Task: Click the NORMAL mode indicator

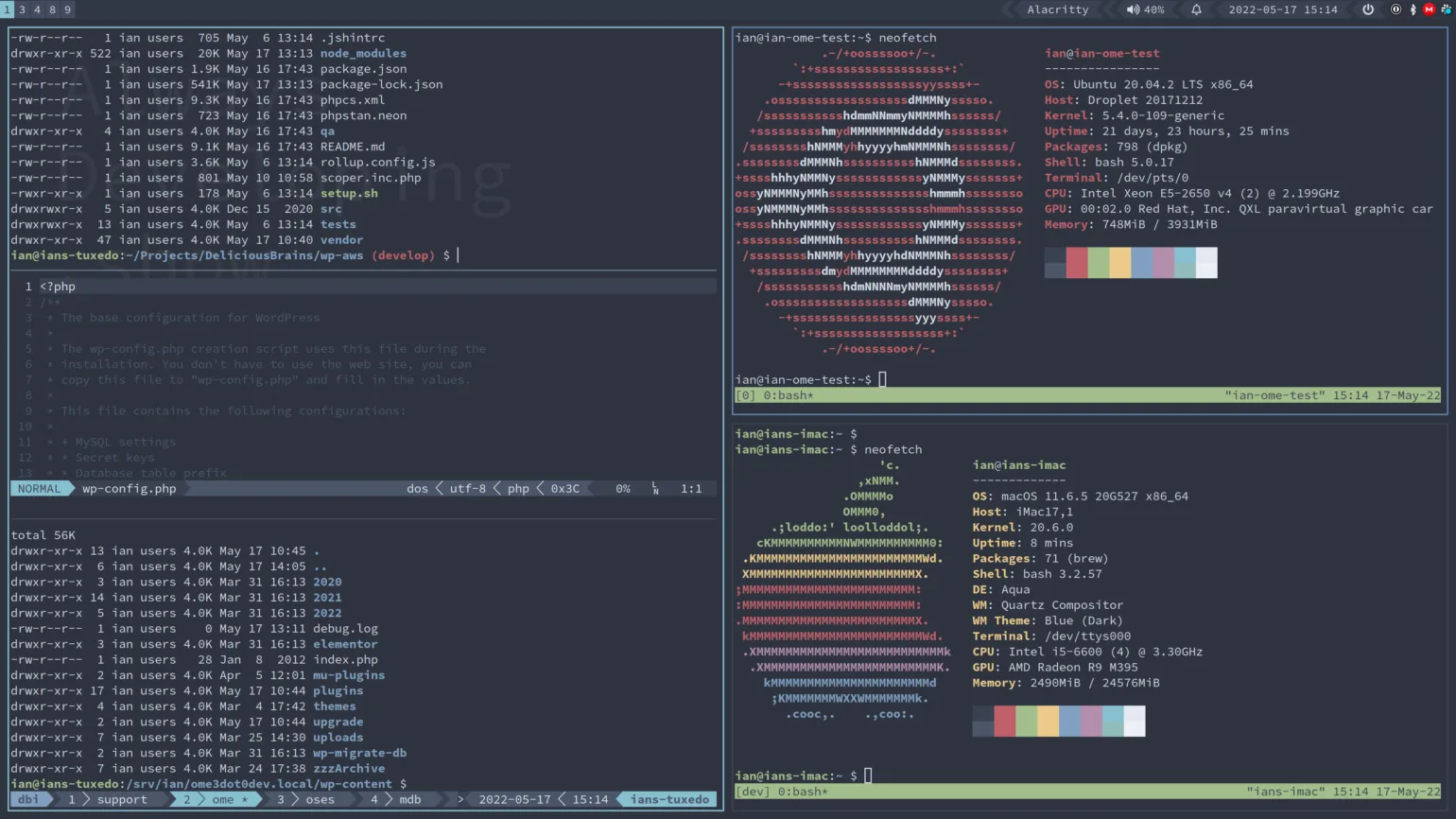Action: (x=38, y=488)
